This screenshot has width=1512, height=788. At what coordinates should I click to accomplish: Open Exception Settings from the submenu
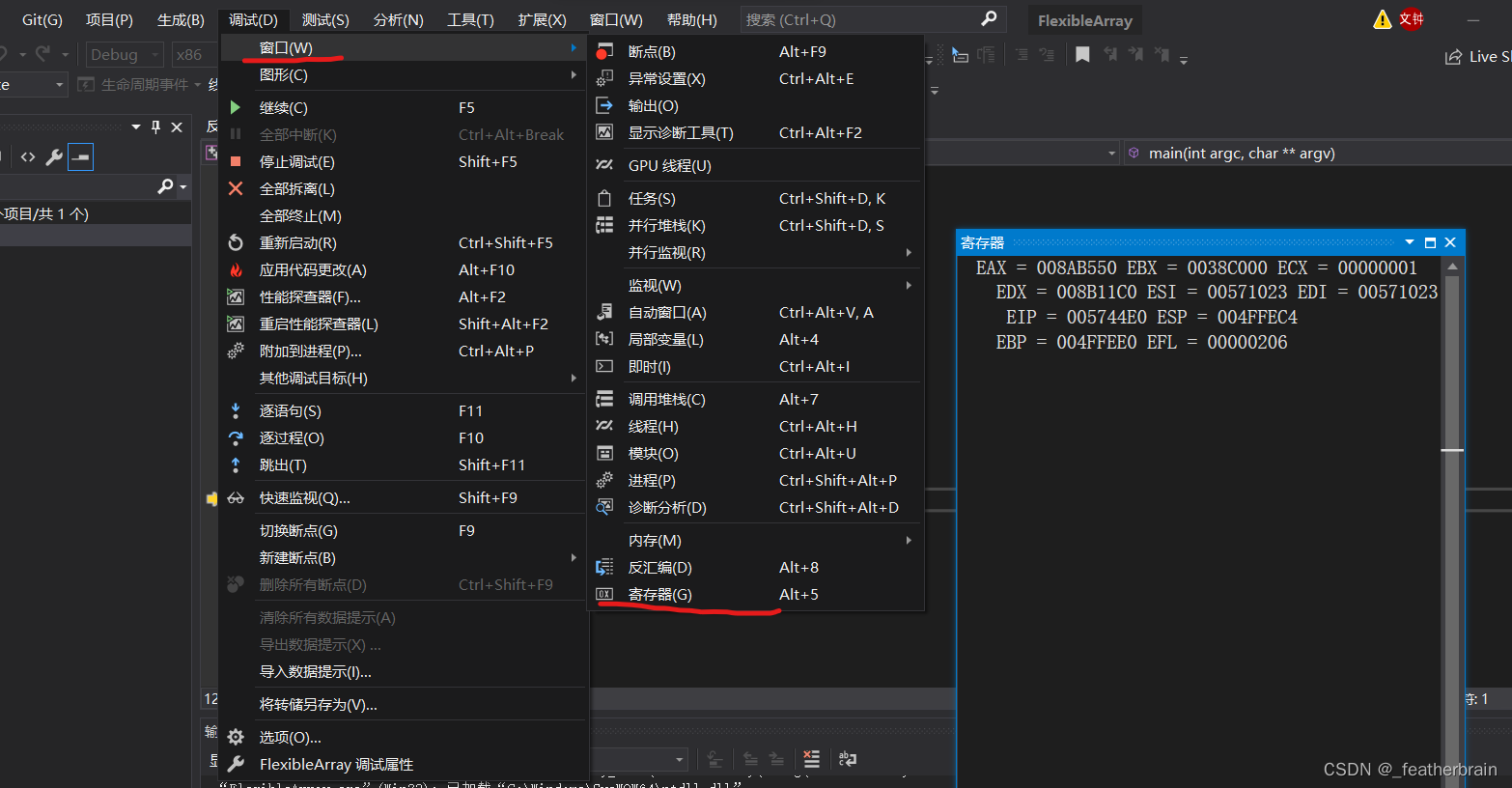point(756,78)
